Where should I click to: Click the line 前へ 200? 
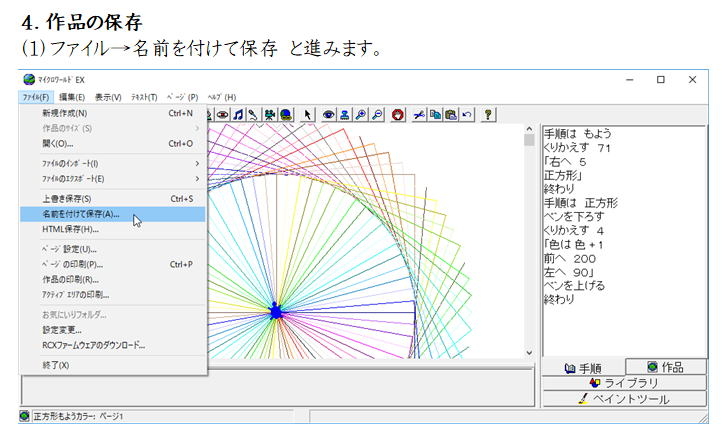[x=570, y=258]
